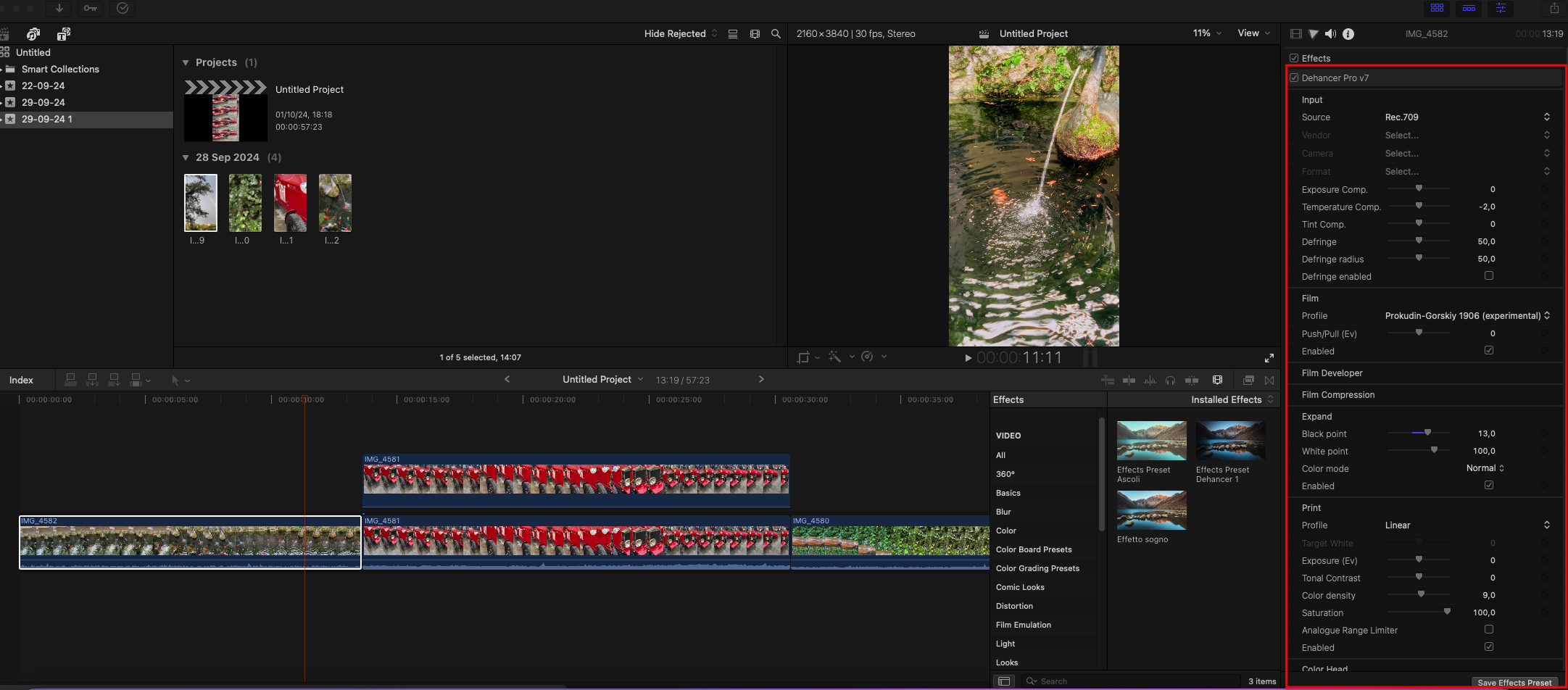Collapse the 28 Sep 2024 group

click(186, 157)
